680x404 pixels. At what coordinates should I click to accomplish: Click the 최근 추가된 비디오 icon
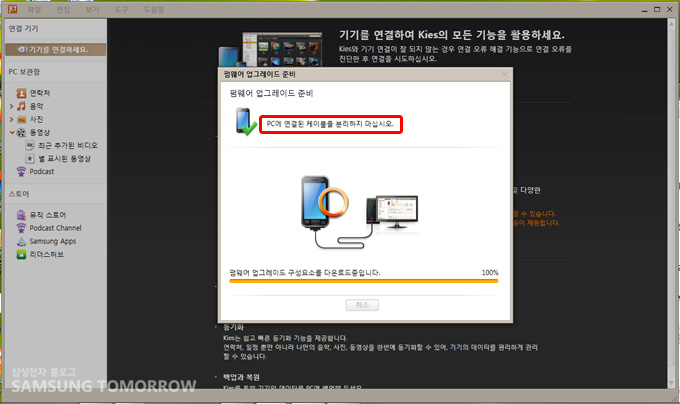[29, 145]
